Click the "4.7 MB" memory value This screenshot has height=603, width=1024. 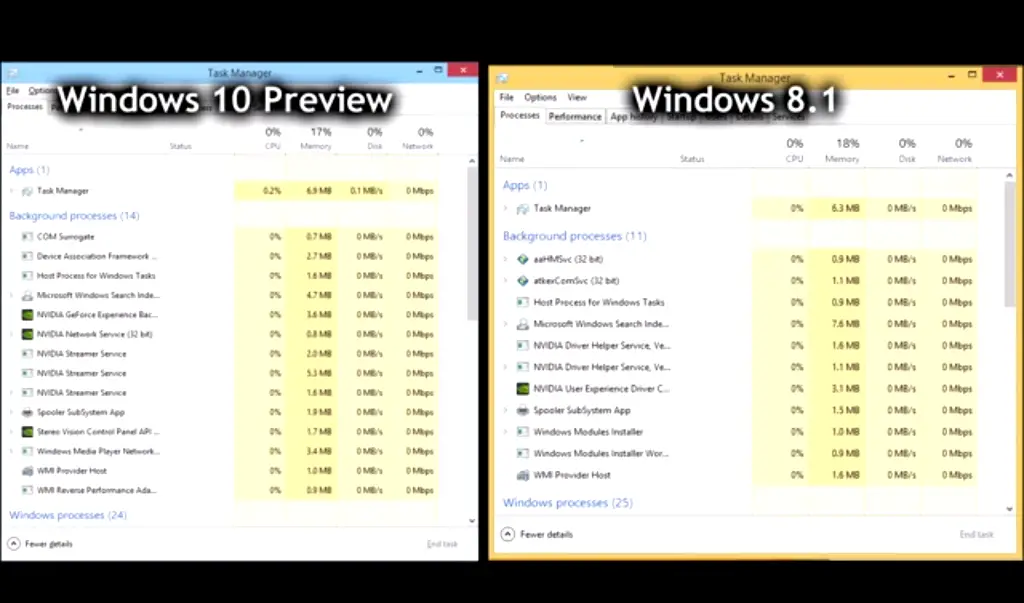[x=319, y=295]
